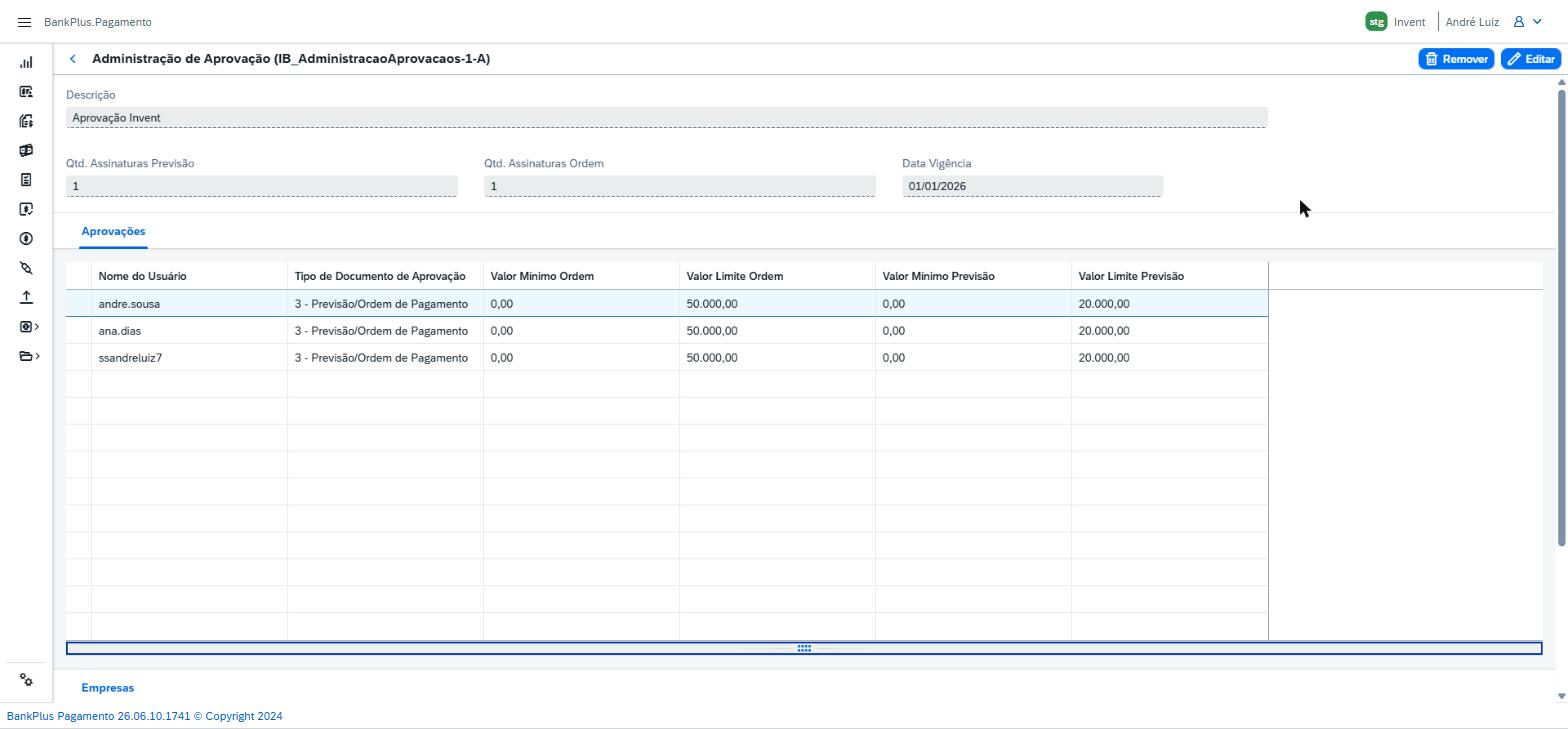This screenshot has width=1568, height=729.
Task: Click the Descrição field with Aprovação Invent
Action: tap(667, 118)
